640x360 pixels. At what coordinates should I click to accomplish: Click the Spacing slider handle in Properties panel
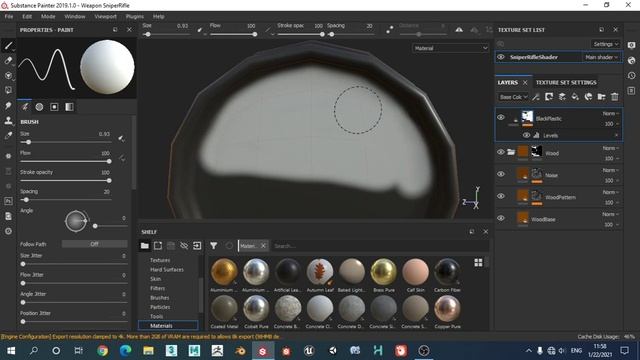26,200
